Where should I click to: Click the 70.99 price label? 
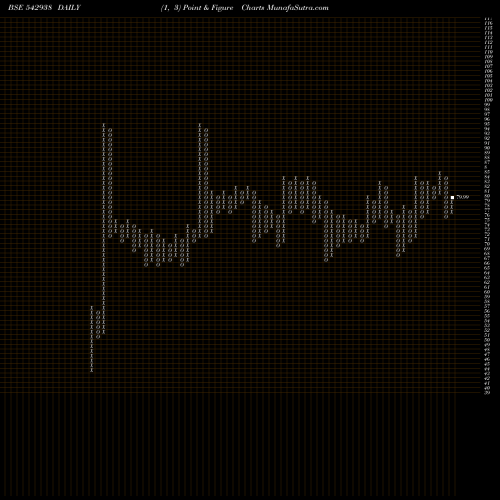[463, 197]
